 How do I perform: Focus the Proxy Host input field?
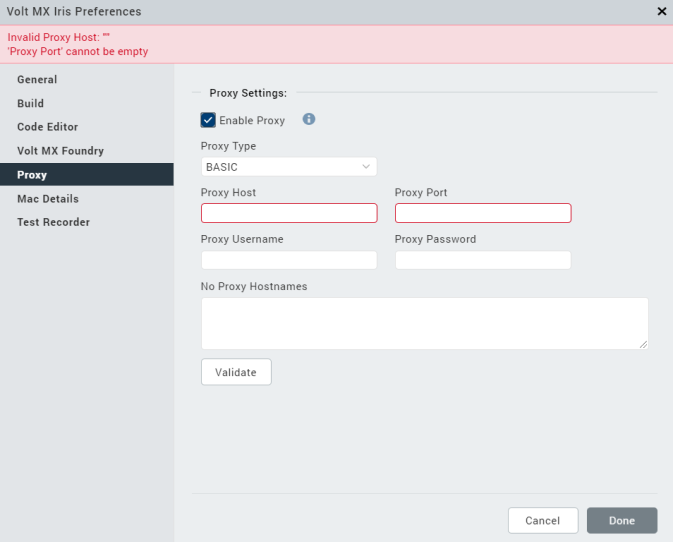coord(289,213)
